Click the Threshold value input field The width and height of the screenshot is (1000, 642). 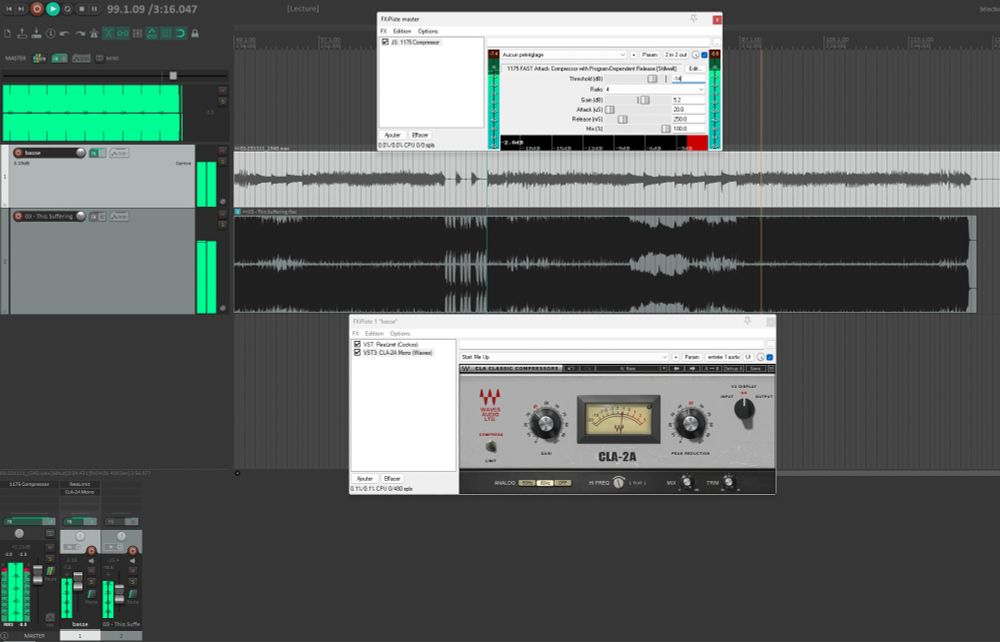pyautogui.click(x=689, y=79)
